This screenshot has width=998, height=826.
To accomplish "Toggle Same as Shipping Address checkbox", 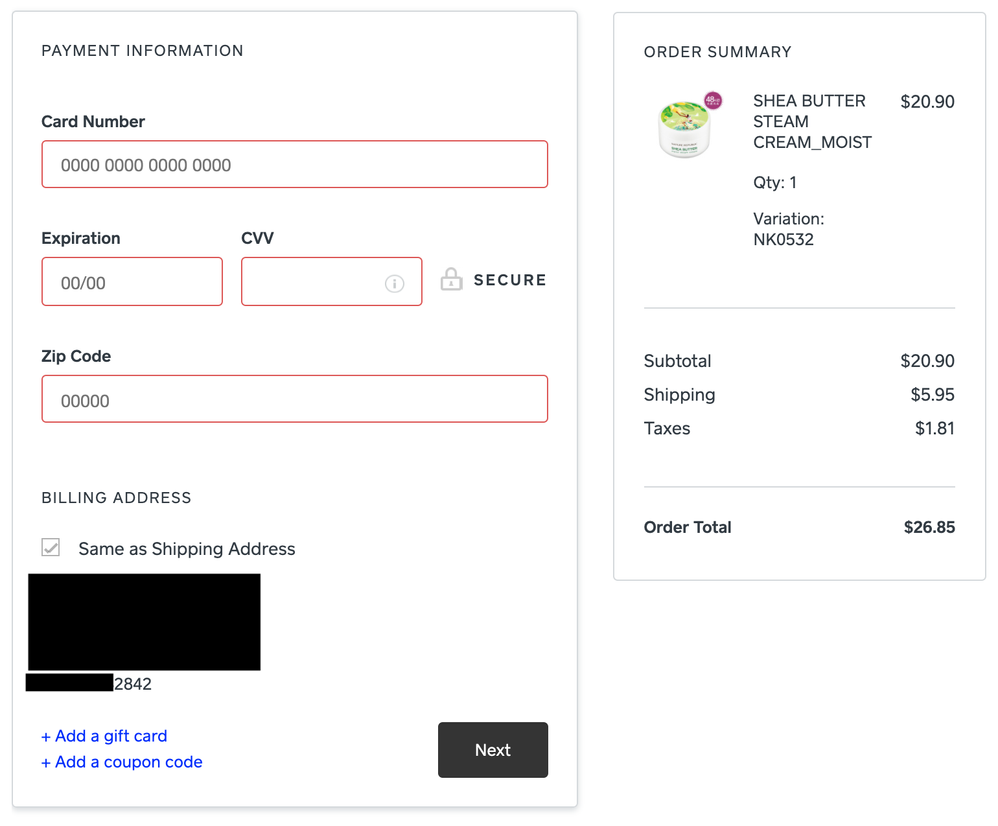I will pyautogui.click(x=51, y=547).
